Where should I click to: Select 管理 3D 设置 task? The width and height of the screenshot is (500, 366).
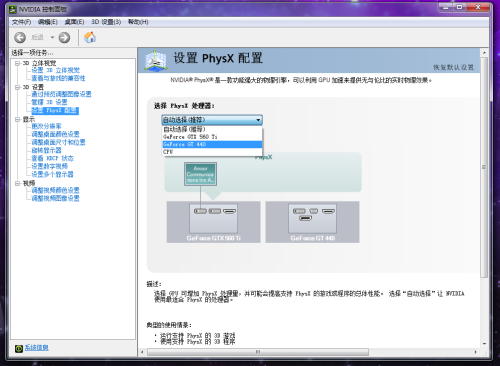[49, 102]
